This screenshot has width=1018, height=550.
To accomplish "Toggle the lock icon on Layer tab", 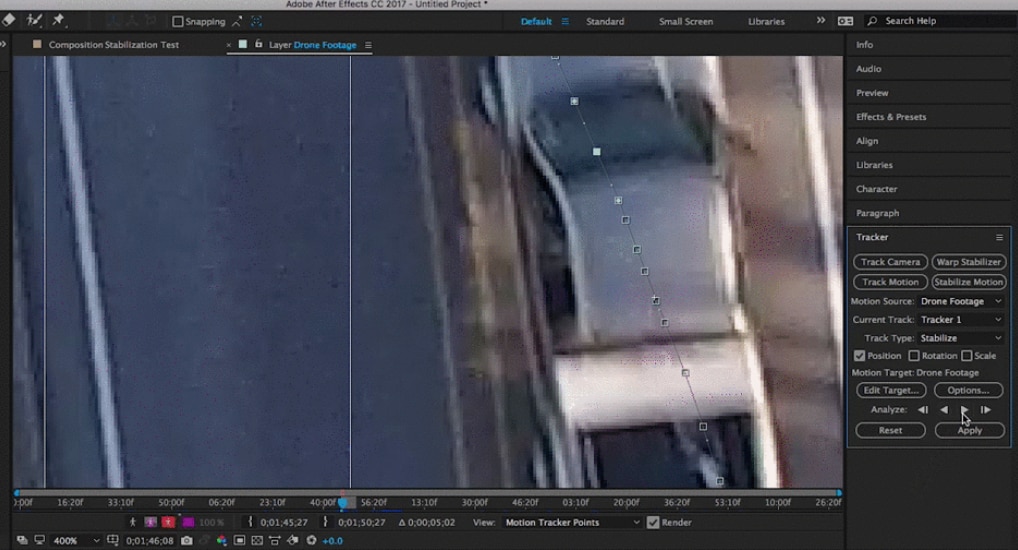I will (x=258, y=44).
